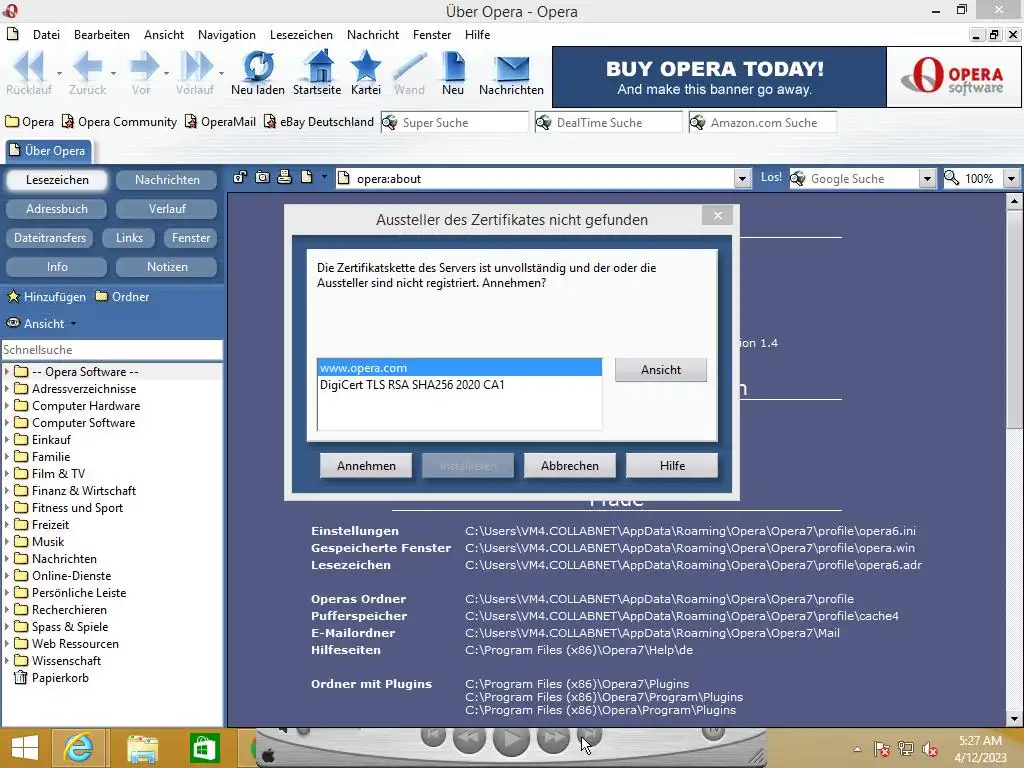Switch to Dateitransfers panel

pos(50,238)
